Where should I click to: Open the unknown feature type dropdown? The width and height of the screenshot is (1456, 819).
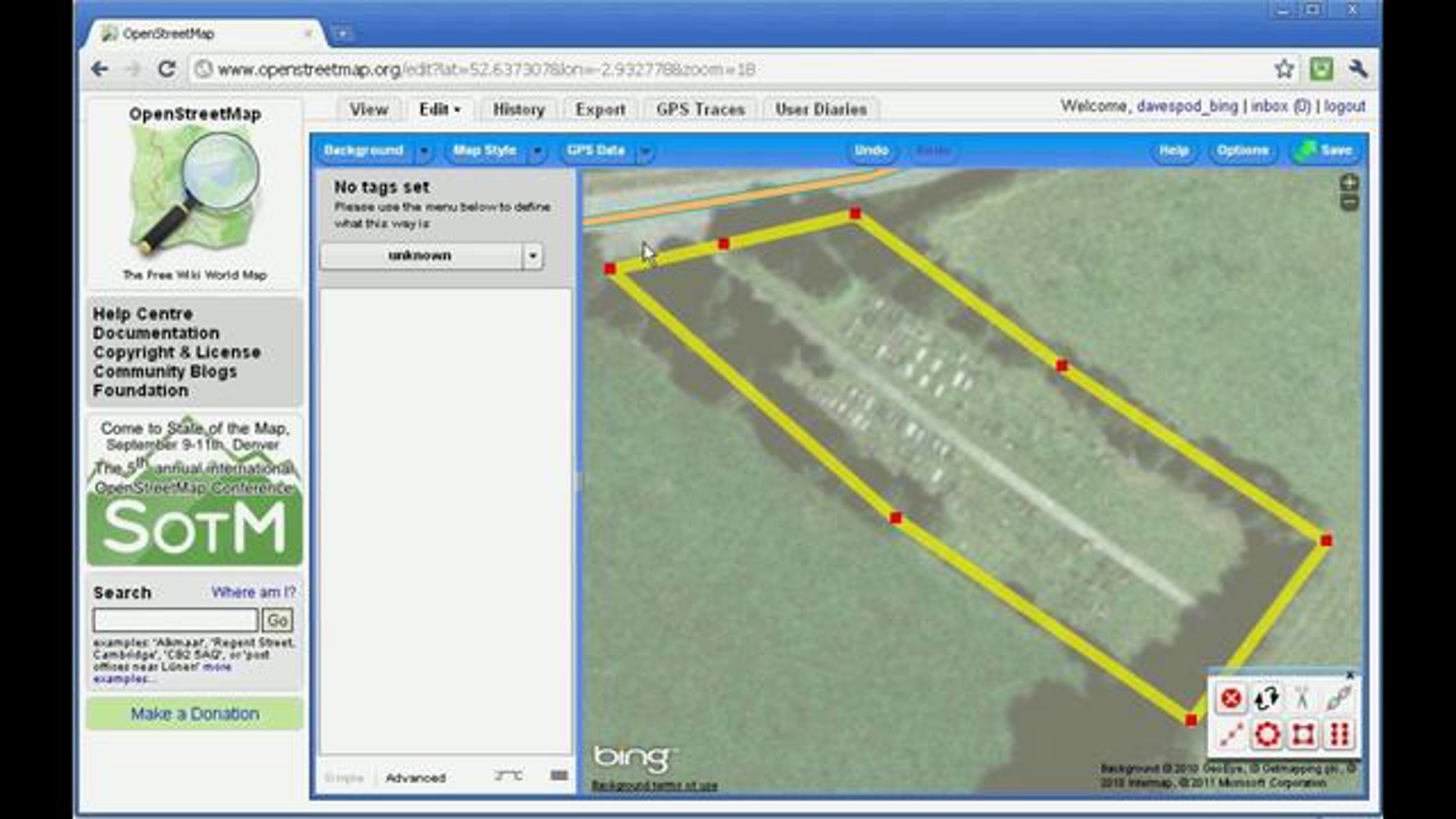coord(532,256)
